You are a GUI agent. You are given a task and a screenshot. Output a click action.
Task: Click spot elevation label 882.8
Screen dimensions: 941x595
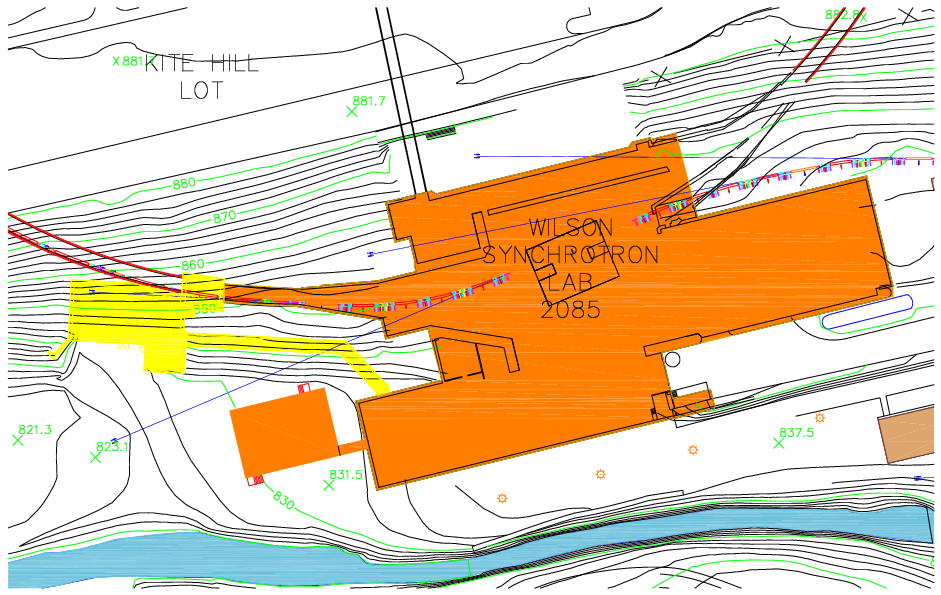click(x=842, y=14)
